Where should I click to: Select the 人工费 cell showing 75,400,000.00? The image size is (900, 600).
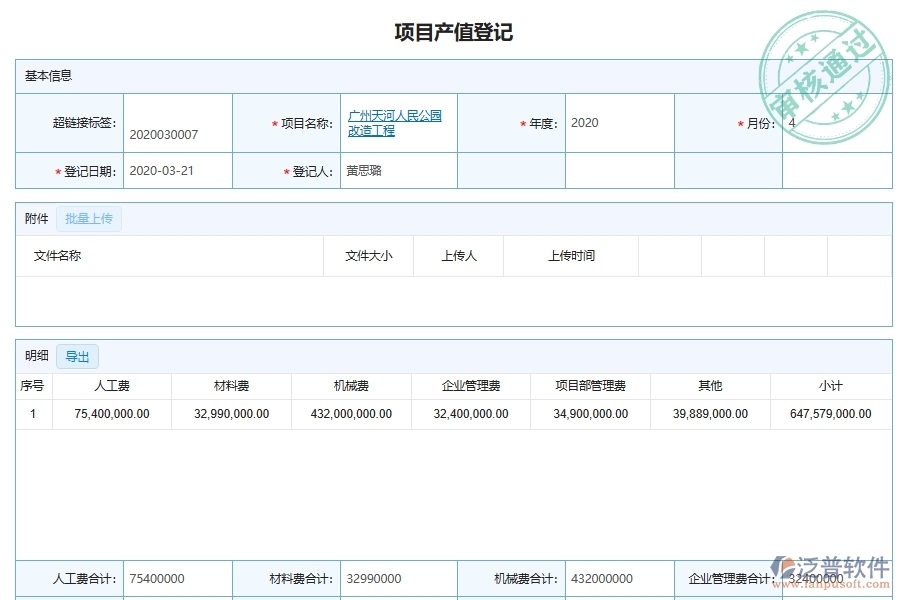coord(111,413)
